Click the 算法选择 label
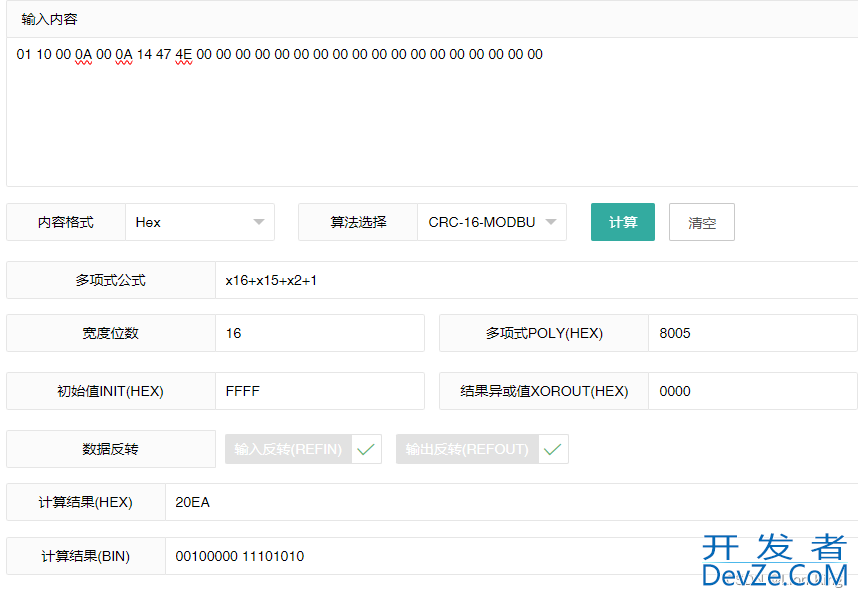The image size is (858, 597). coord(358,222)
